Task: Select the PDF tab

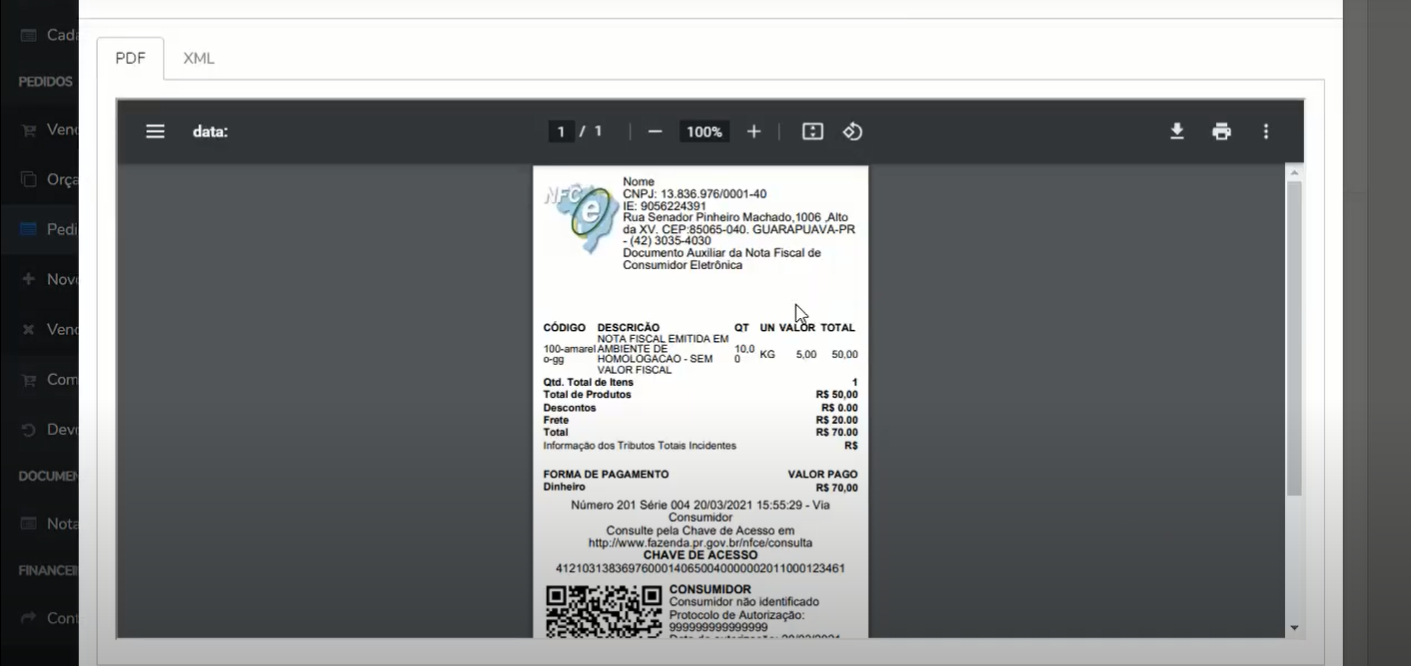Action: (x=130, y=58)
